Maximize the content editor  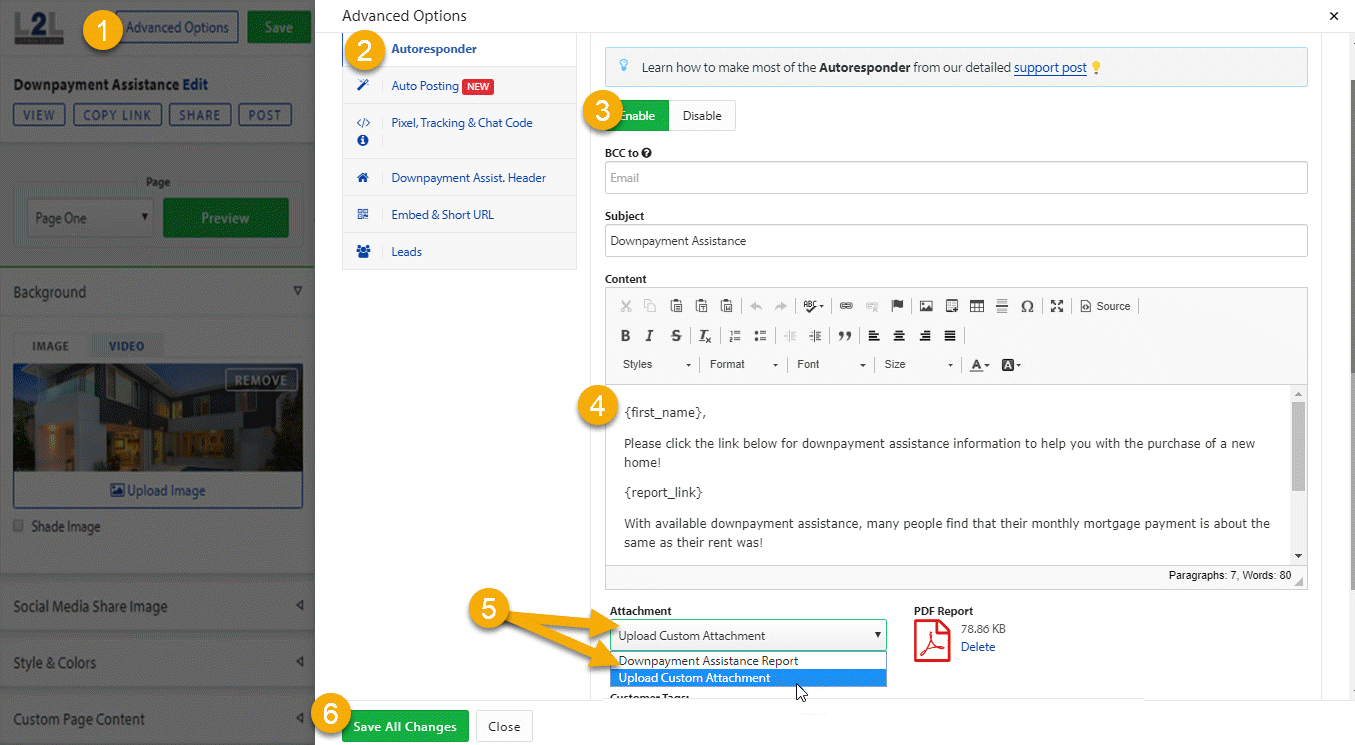1057,306
